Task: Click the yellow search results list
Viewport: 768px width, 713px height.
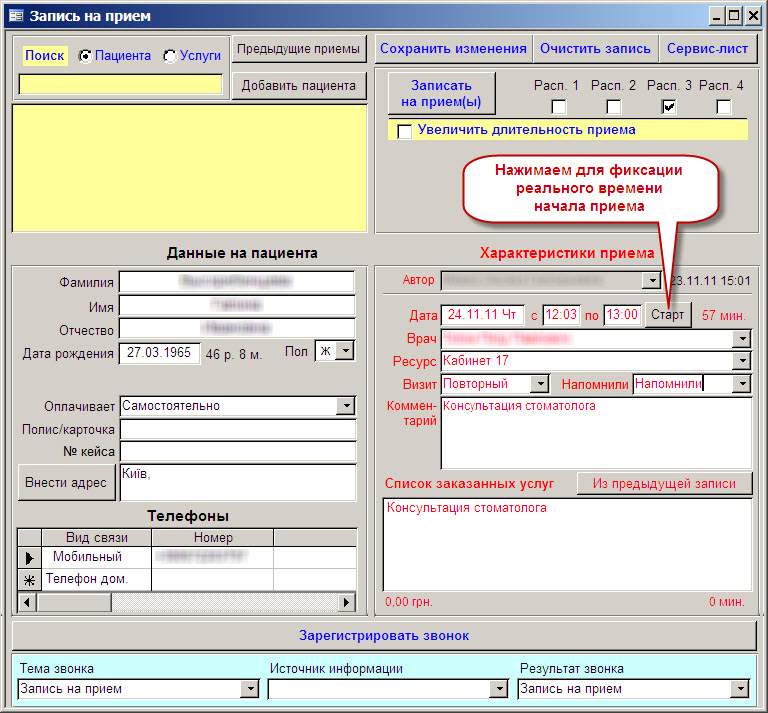Action: pyautogui.click(x=190, y=168)
